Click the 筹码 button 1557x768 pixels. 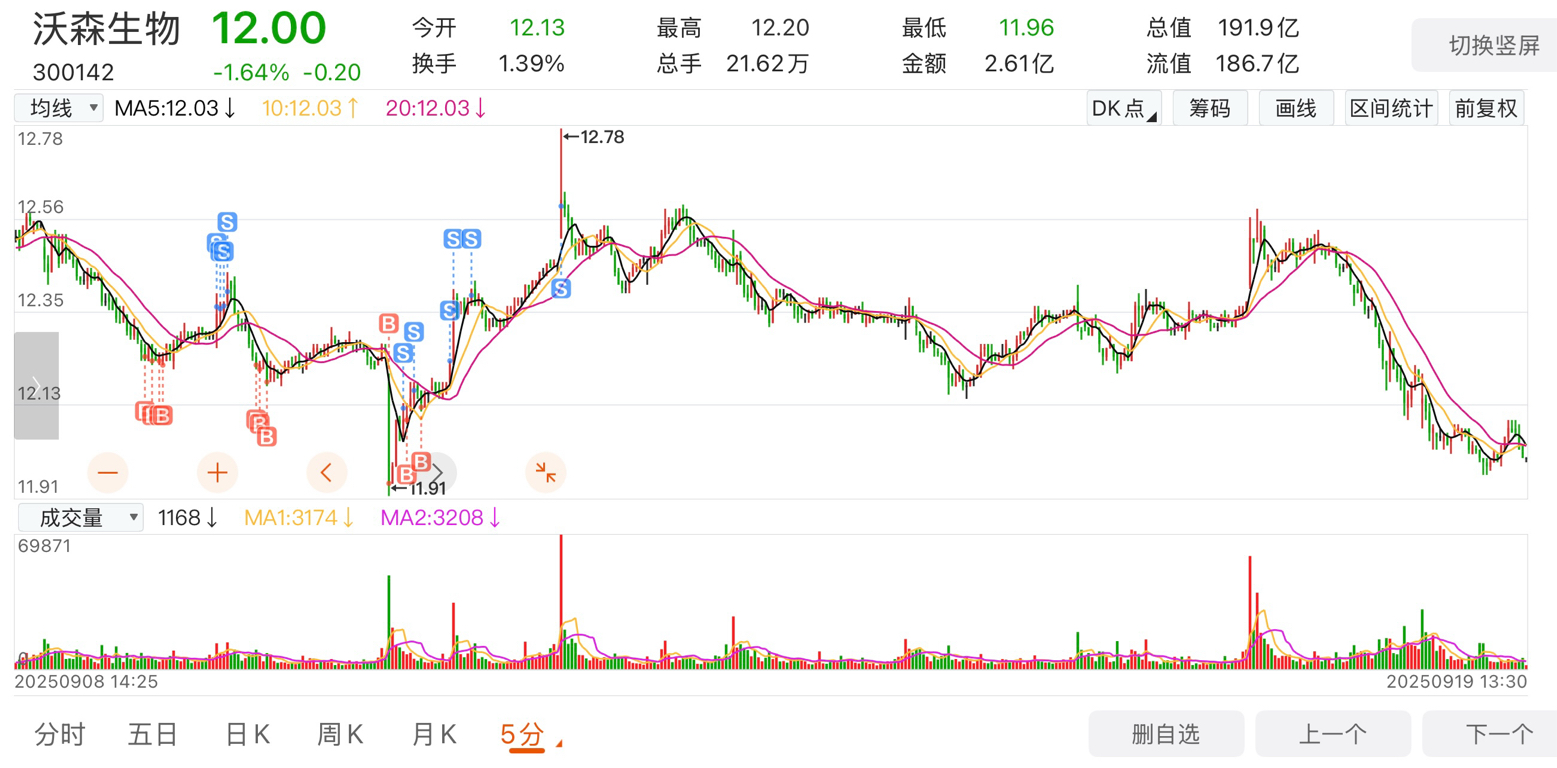[1210, 109]
